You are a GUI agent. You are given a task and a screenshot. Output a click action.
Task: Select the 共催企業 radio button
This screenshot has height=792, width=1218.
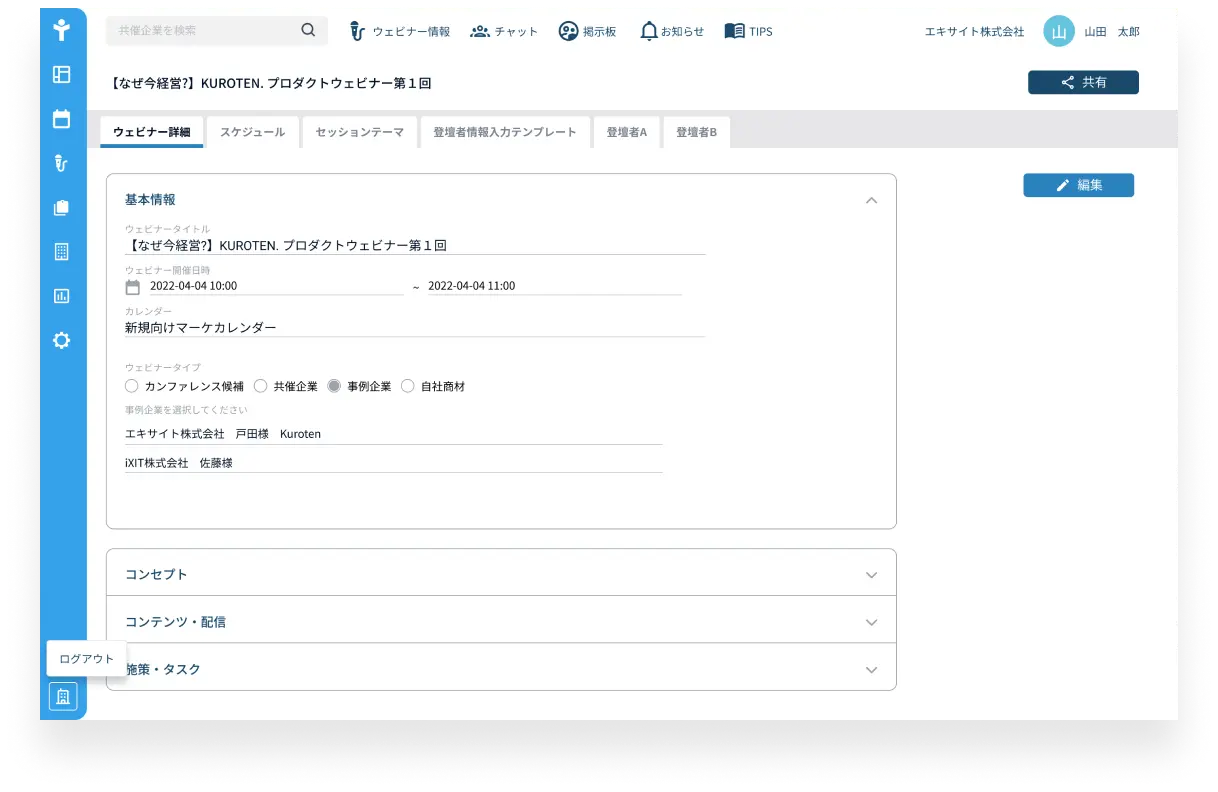pos(261,386)
